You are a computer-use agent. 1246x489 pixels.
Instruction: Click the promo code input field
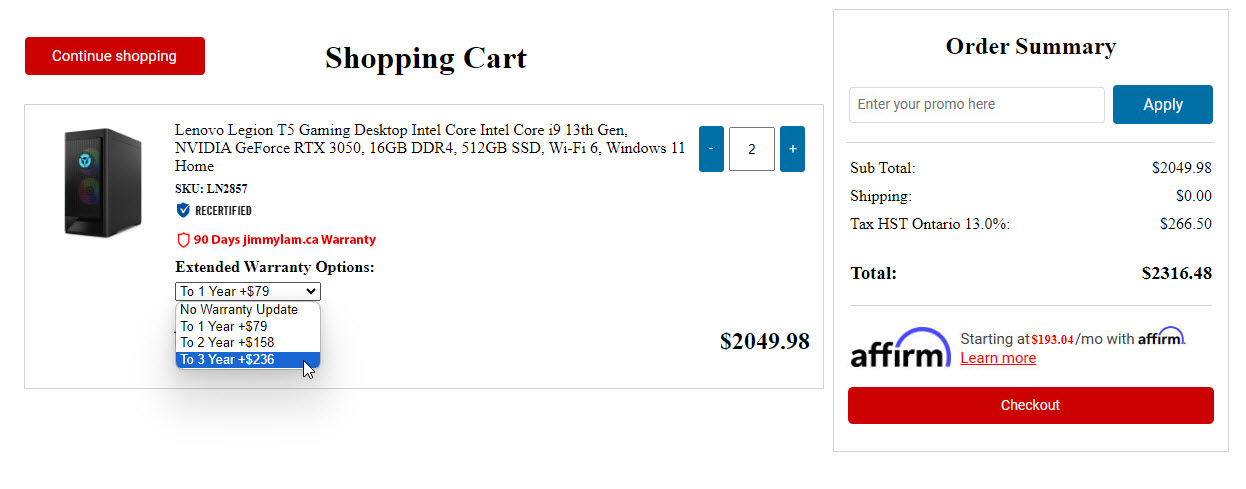(x=976, y=104)
